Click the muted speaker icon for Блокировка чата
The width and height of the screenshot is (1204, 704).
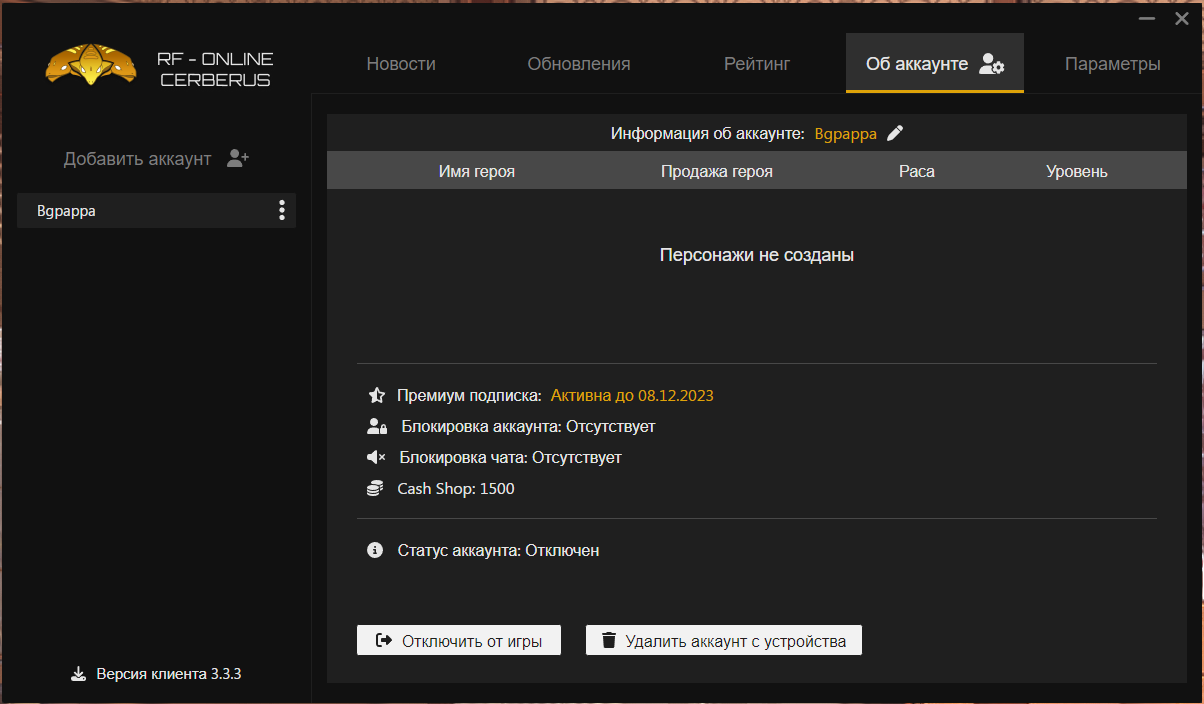376,458
